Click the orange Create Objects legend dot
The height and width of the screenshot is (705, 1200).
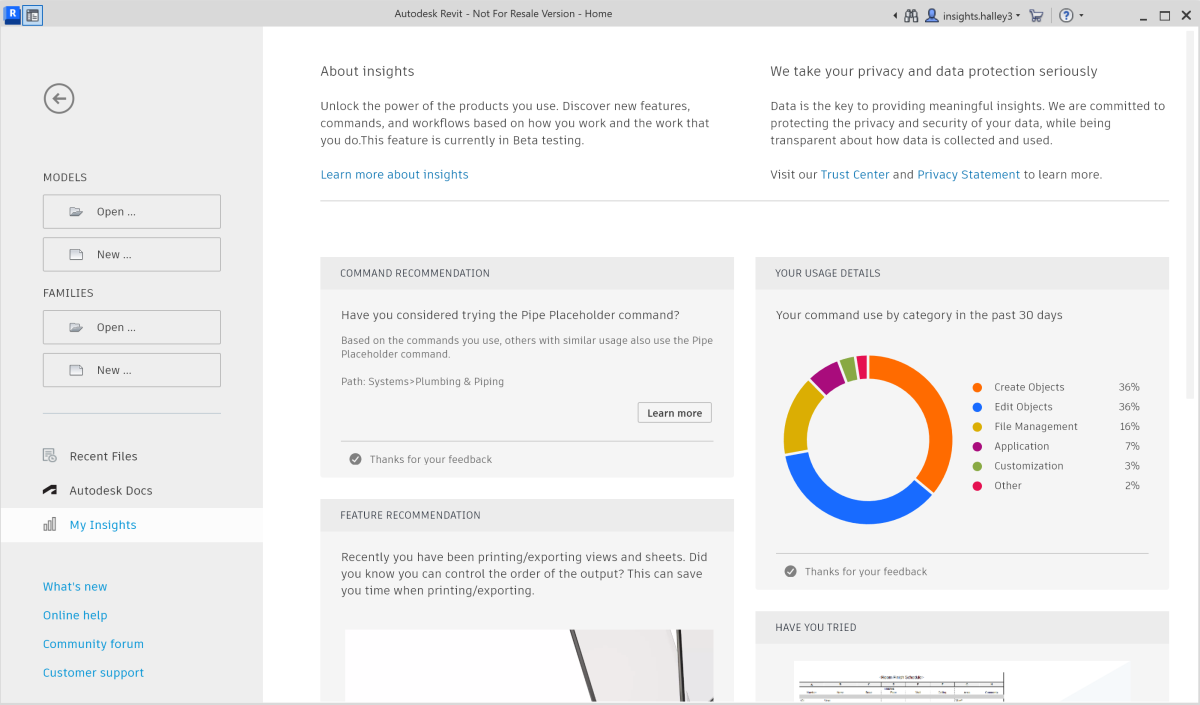click(x=977, y=387)
